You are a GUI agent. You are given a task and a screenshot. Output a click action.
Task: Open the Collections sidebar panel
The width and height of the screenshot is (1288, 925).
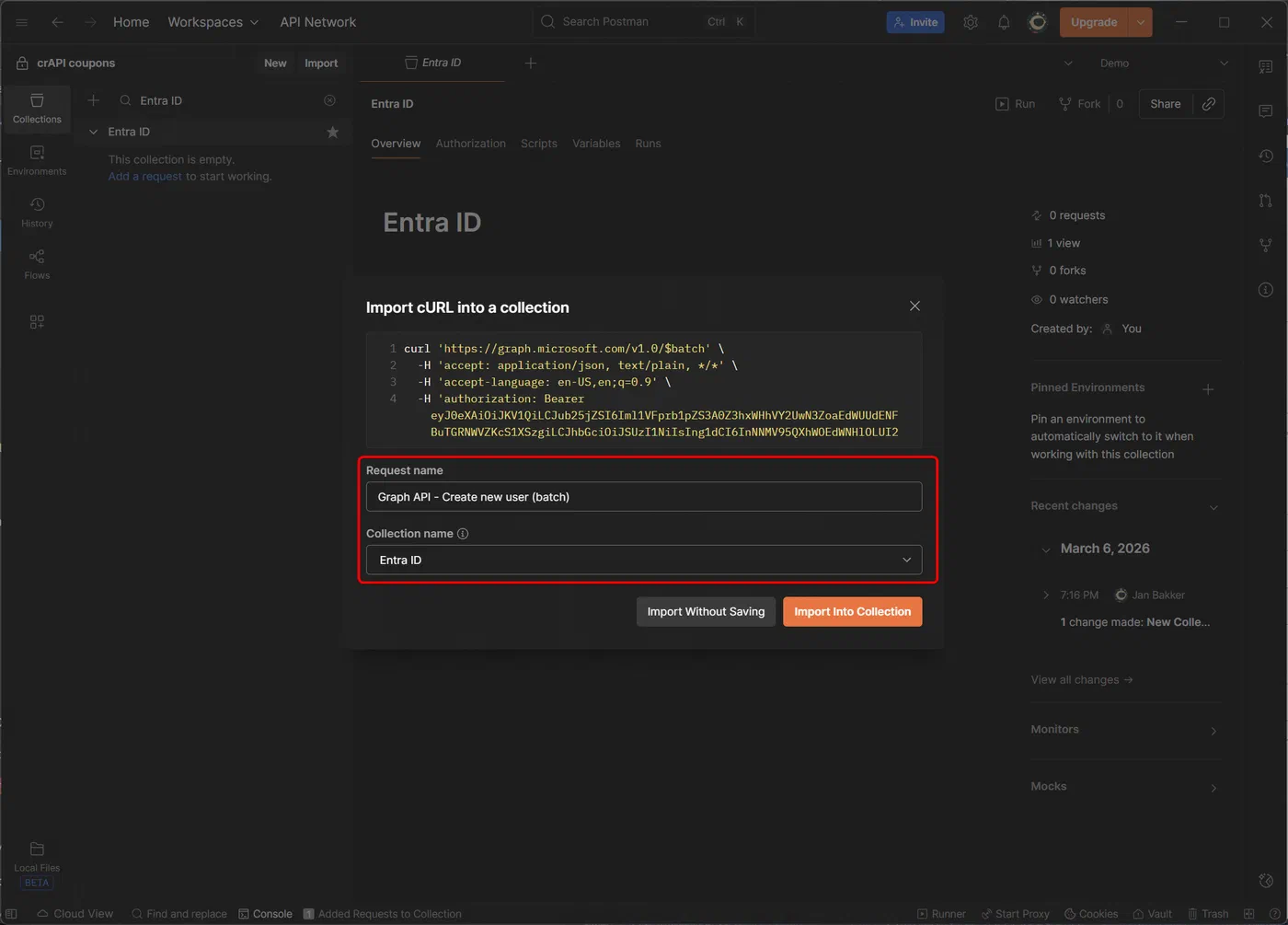[37, 109]
